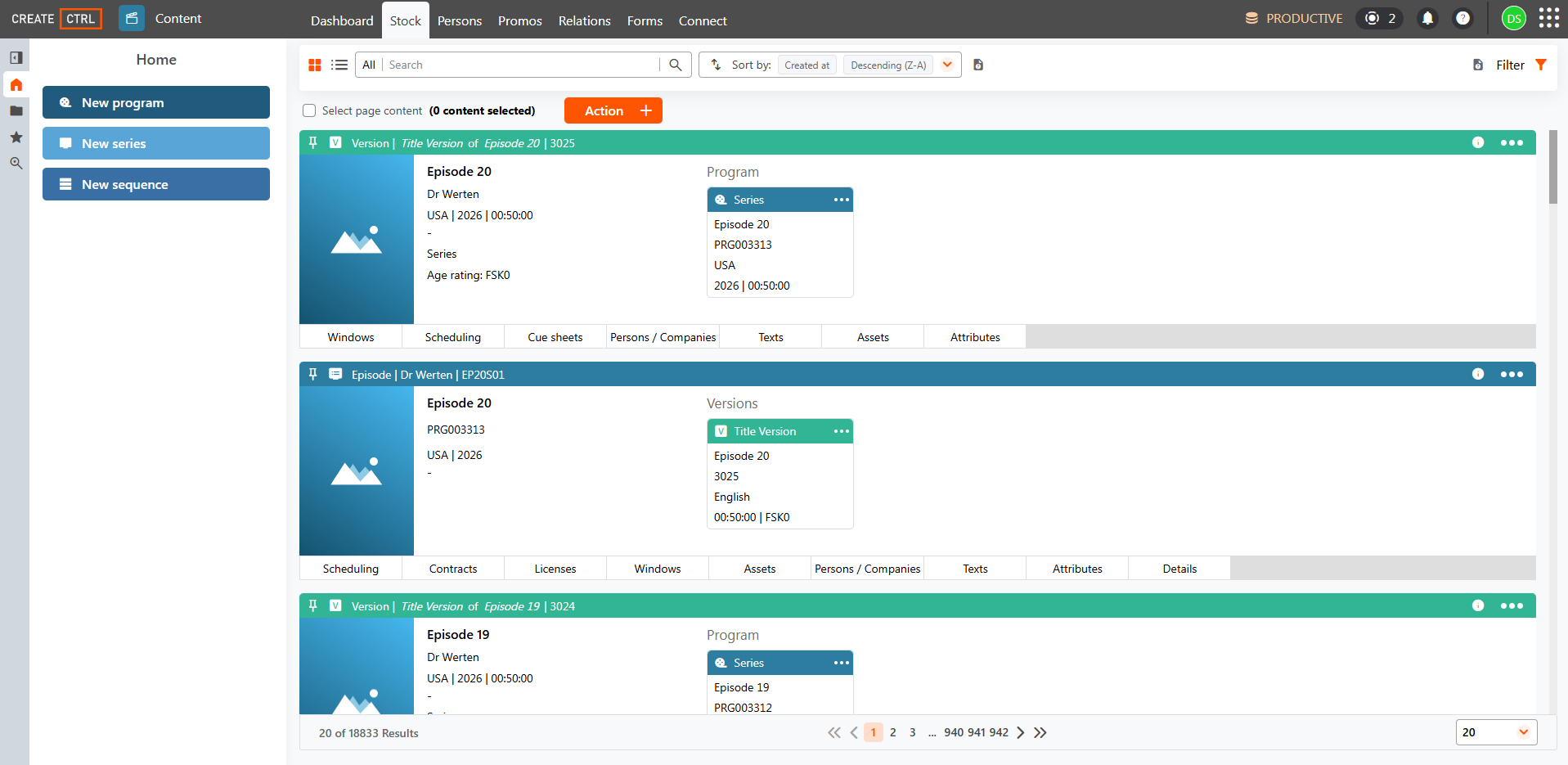Open the Relations tab
Screen dimensions: 1568x765
tap(585, 20)
